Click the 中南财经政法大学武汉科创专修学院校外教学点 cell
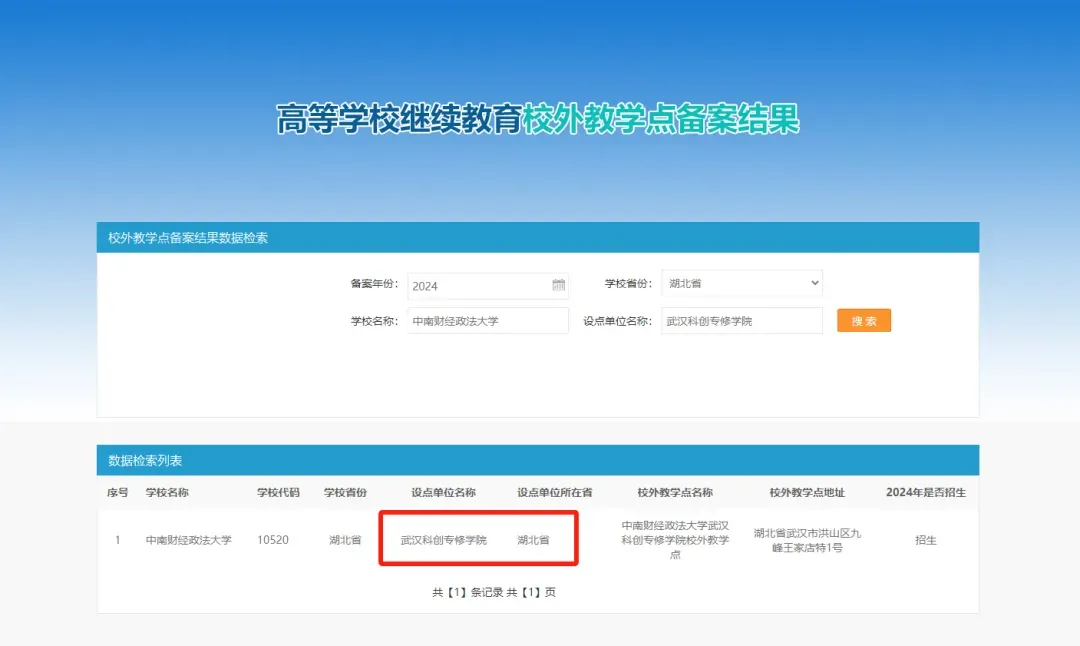The image size is (1080, 646). pos(675,540)
